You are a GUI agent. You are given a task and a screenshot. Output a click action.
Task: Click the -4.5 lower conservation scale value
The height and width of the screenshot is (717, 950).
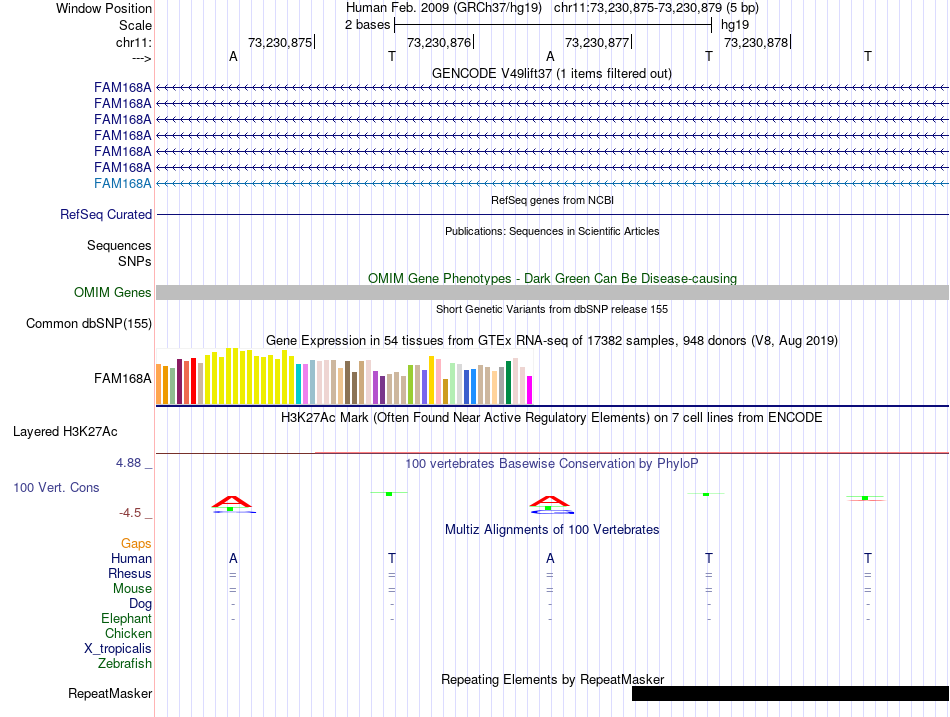click(130, 513)
